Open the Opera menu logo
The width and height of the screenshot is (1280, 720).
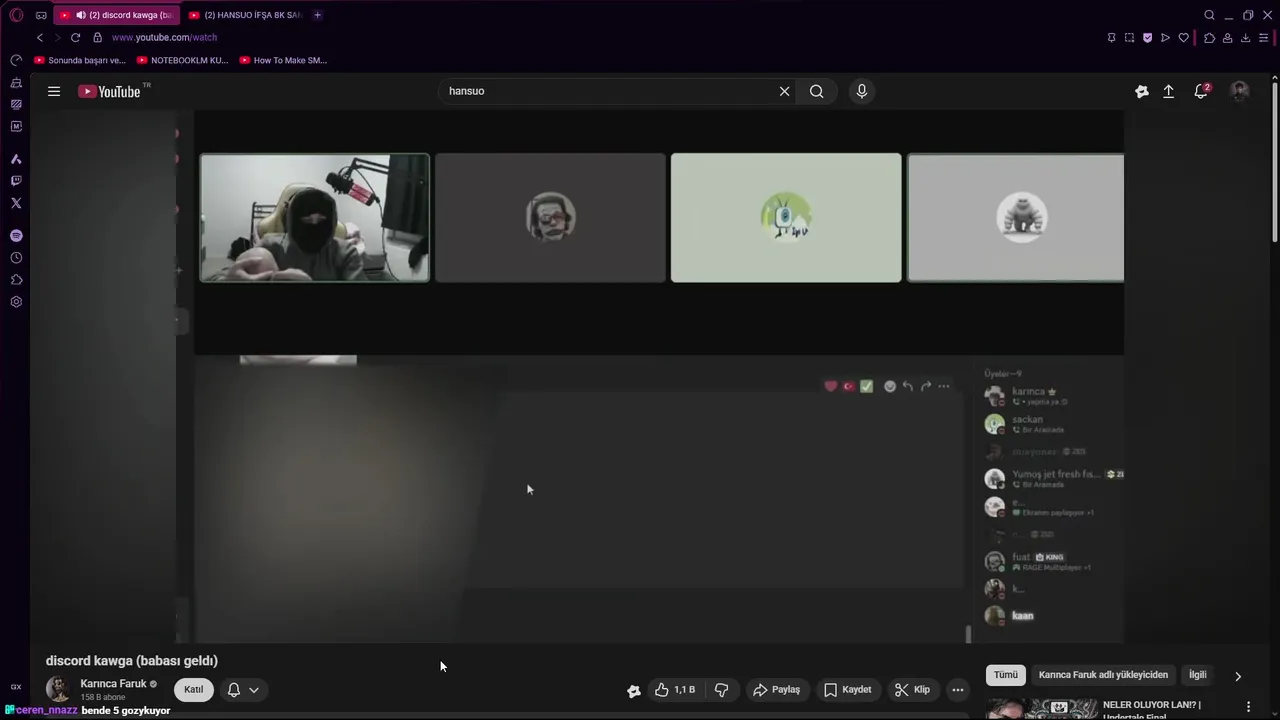[x=16, y=15]
